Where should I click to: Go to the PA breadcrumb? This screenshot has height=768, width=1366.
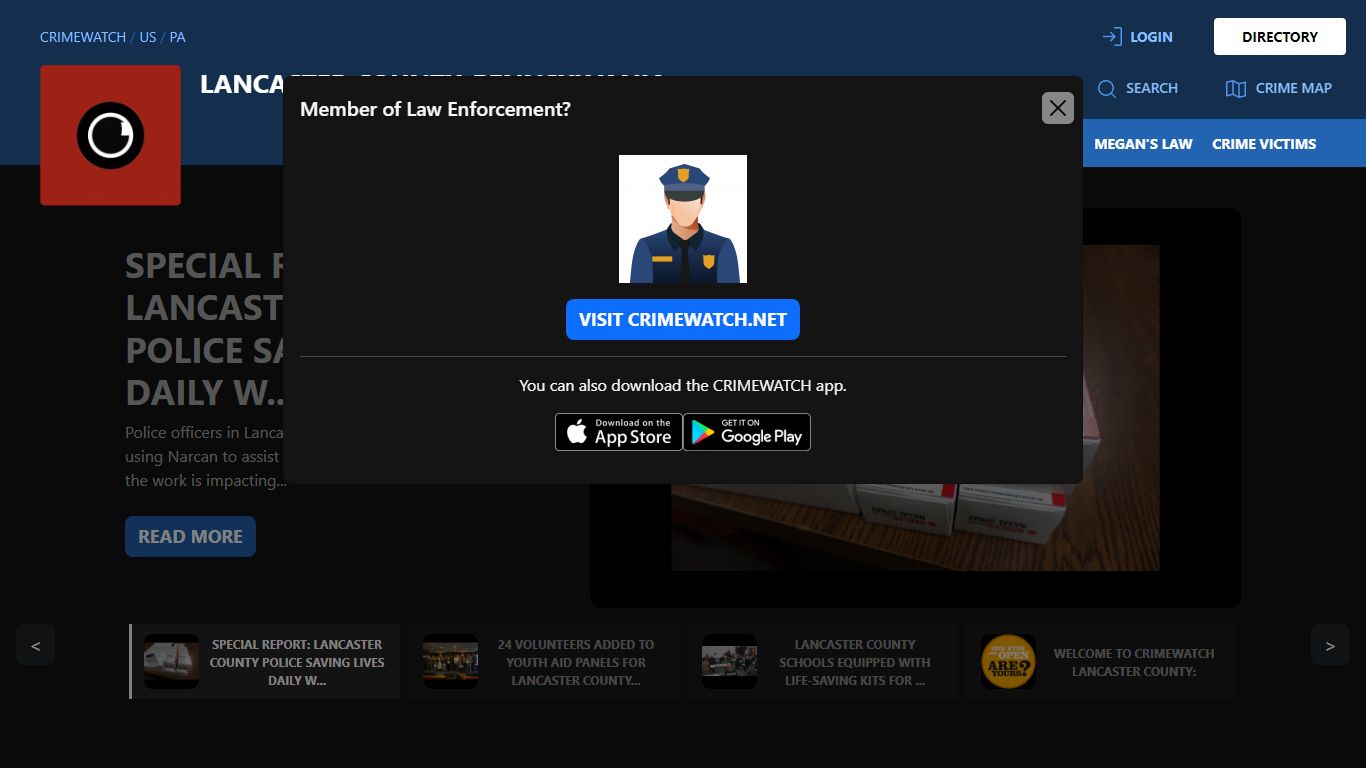177,37
